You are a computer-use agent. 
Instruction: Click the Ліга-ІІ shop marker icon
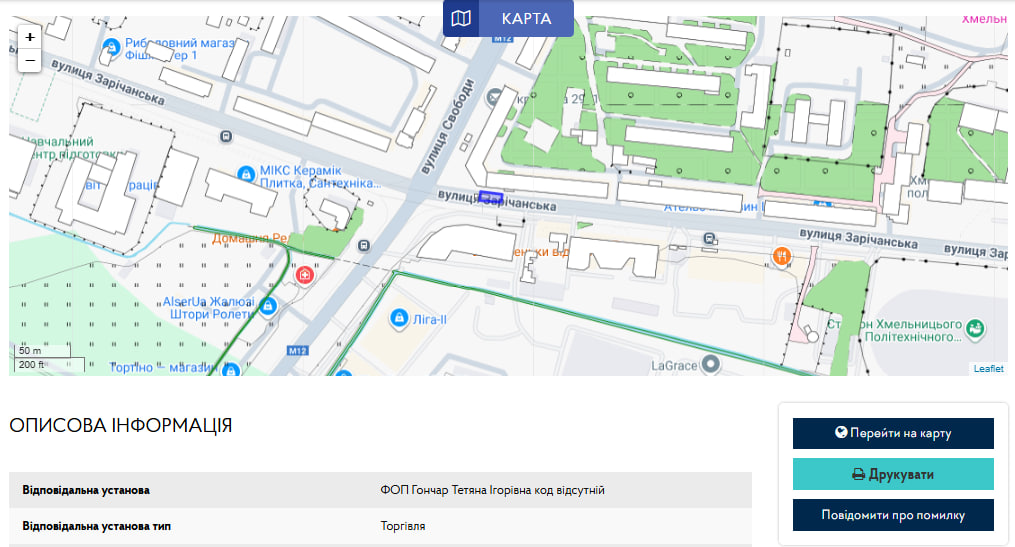point(398,317)
